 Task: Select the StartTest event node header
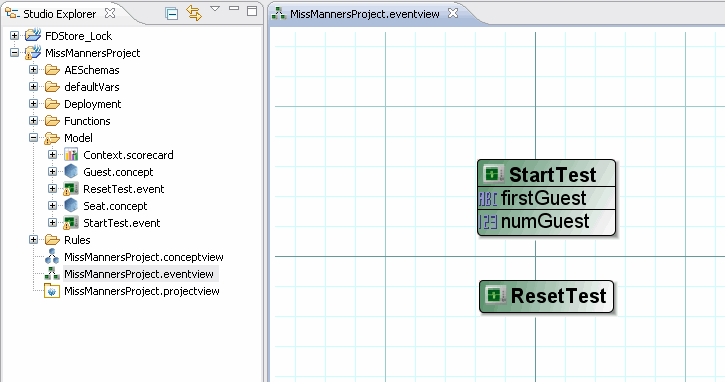[x=547, y=174]
